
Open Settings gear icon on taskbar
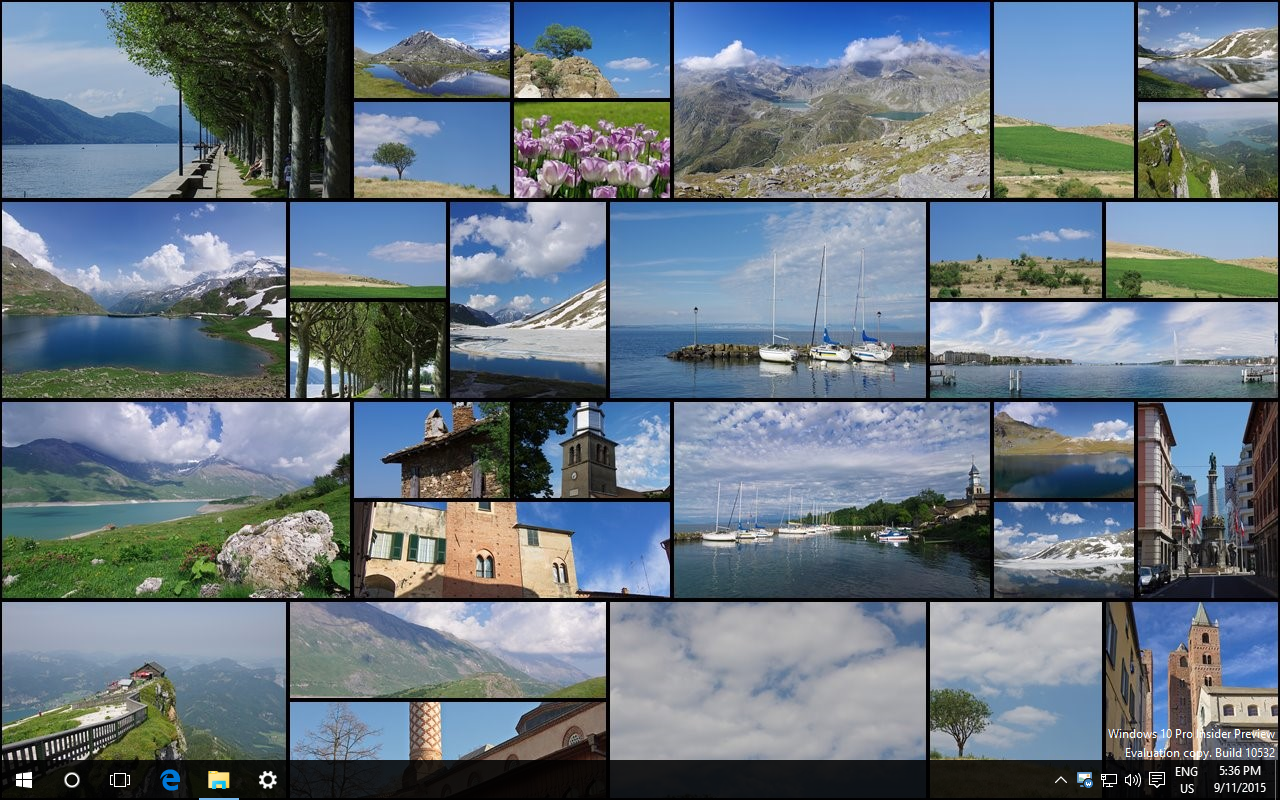pos(267,780)
